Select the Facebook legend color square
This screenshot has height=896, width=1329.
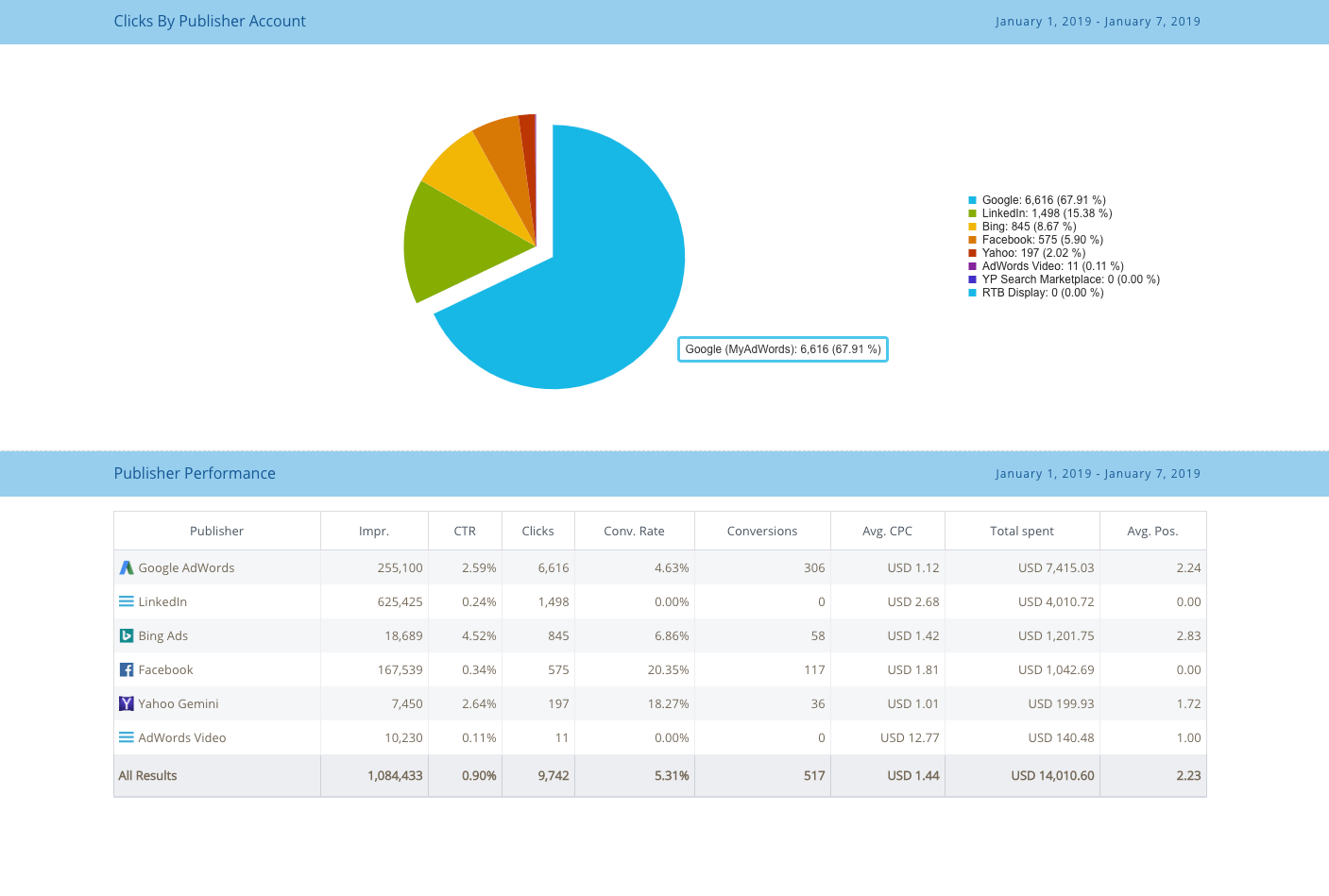(972, 240)
